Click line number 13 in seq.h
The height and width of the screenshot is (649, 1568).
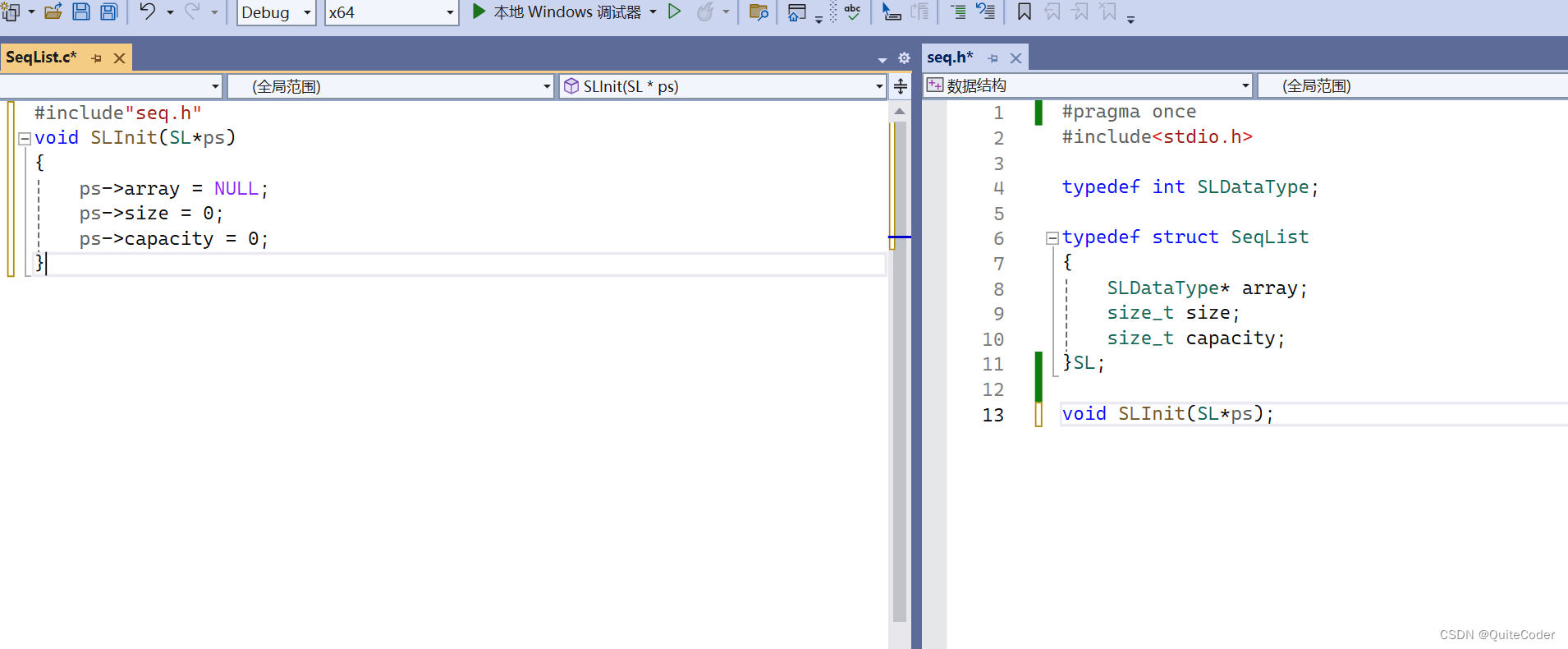coord(993,415)
